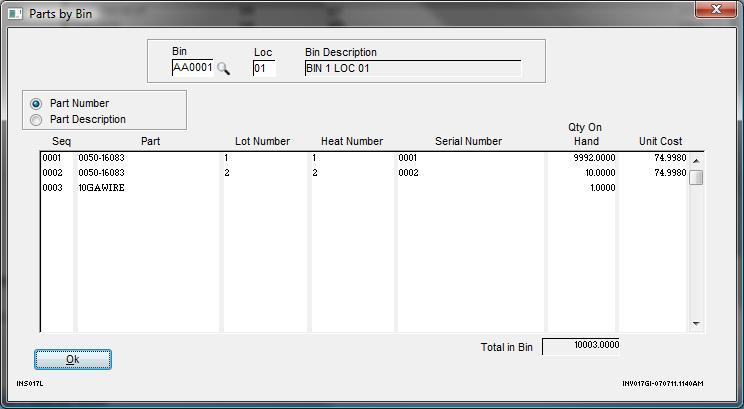Click part 0050-16083 in row 0002

click(x=102, y=173)
